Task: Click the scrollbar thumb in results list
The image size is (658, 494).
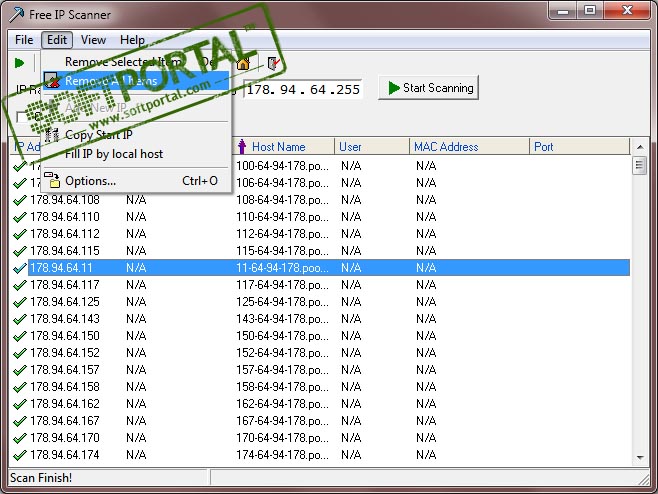Action: coord(640,165)
